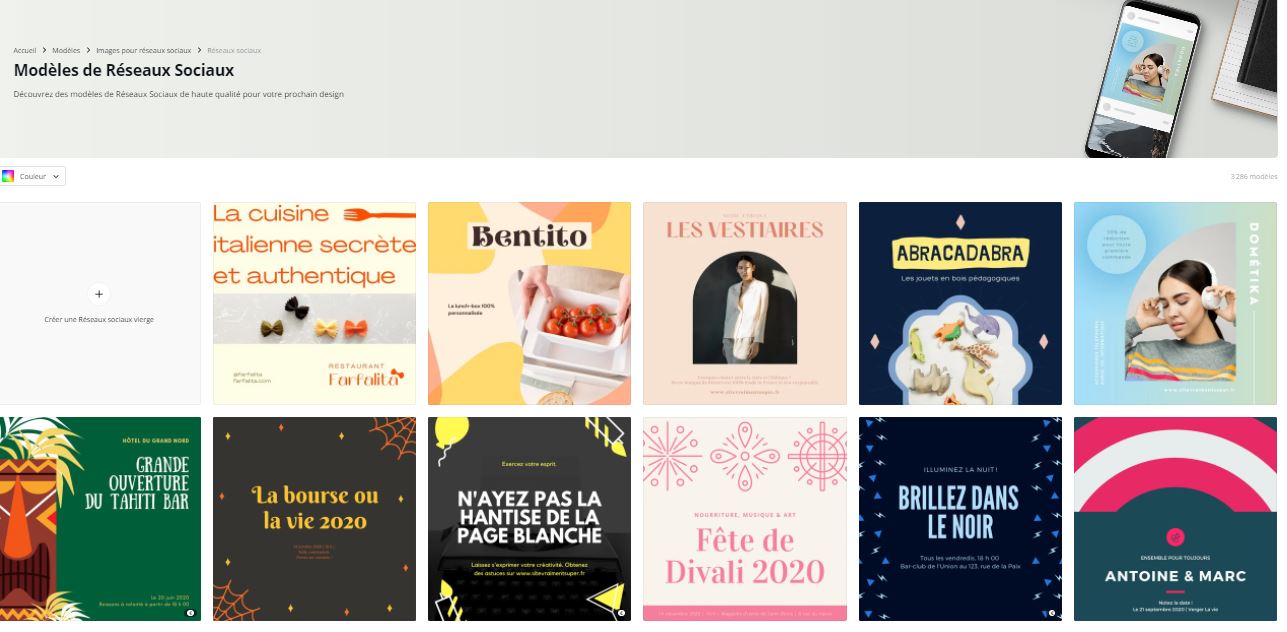Open the Abracadabra wooden toys template

pos(960,303)
